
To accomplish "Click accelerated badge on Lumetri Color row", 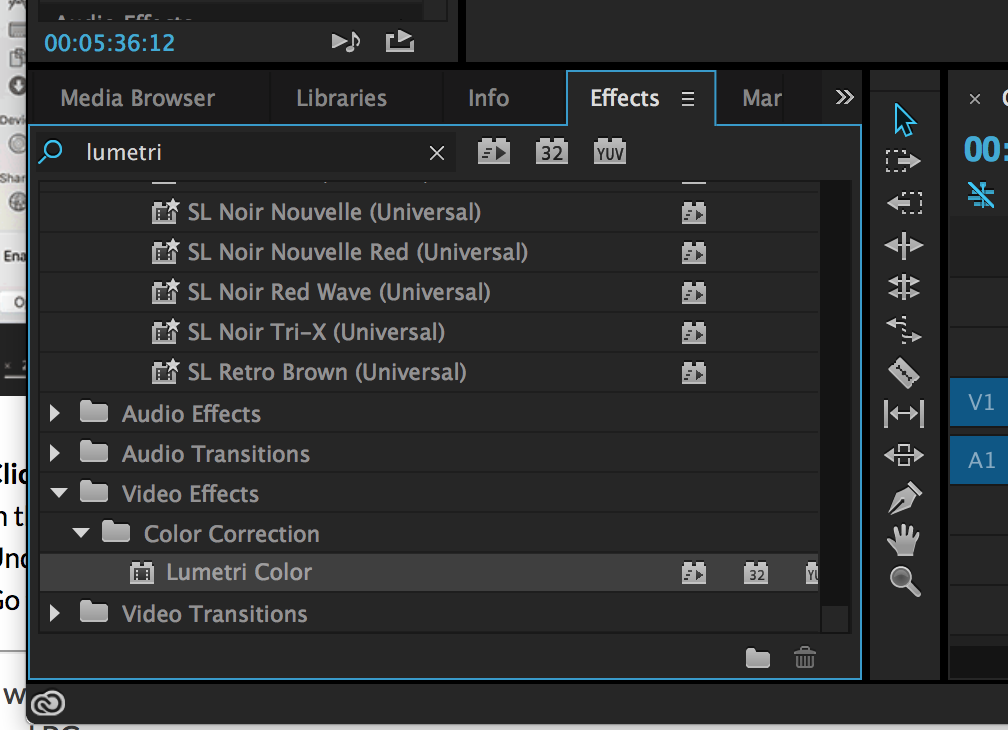I will (694, 573).
